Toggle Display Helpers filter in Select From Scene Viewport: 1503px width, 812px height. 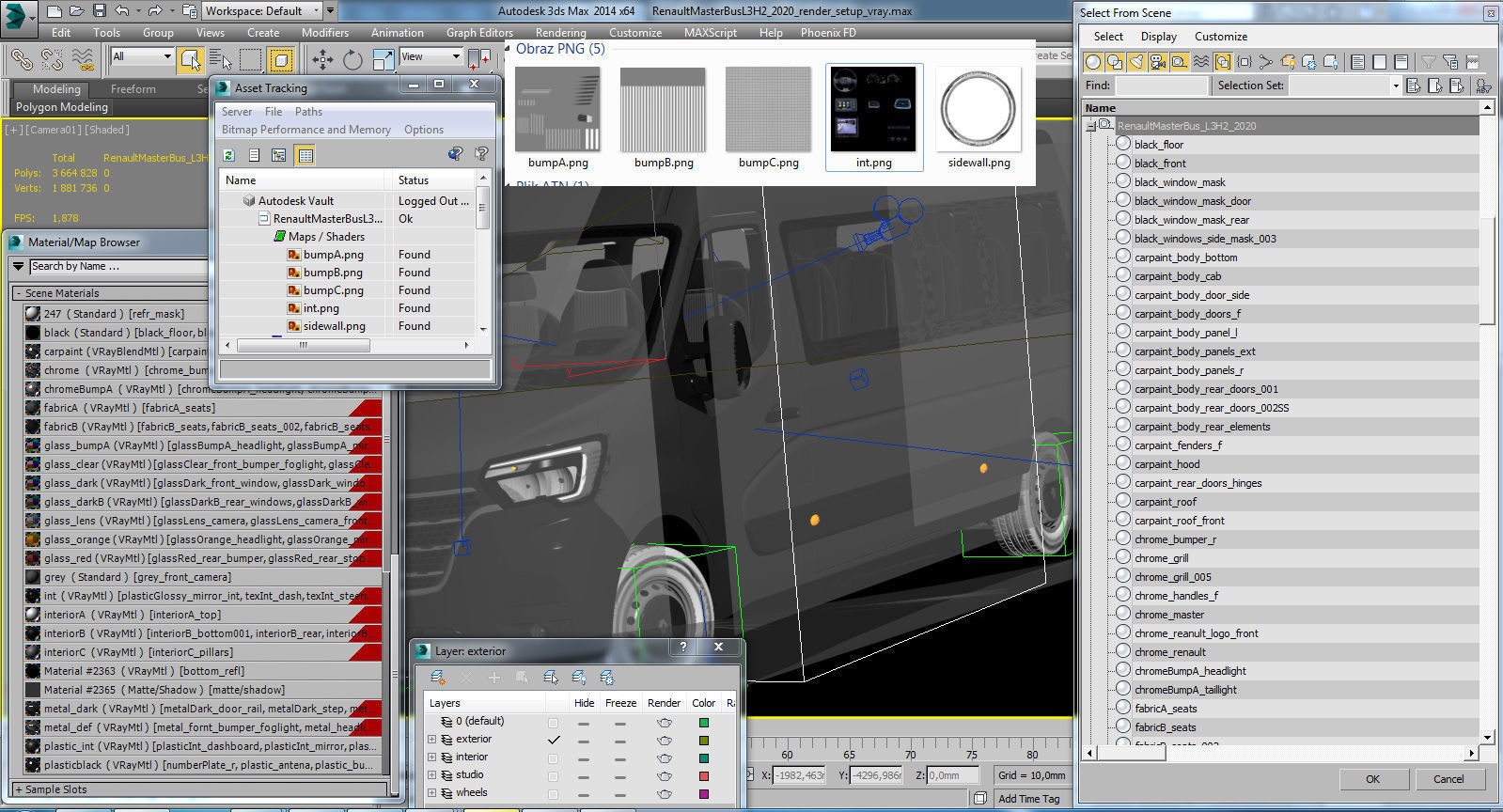[1179, 62]
